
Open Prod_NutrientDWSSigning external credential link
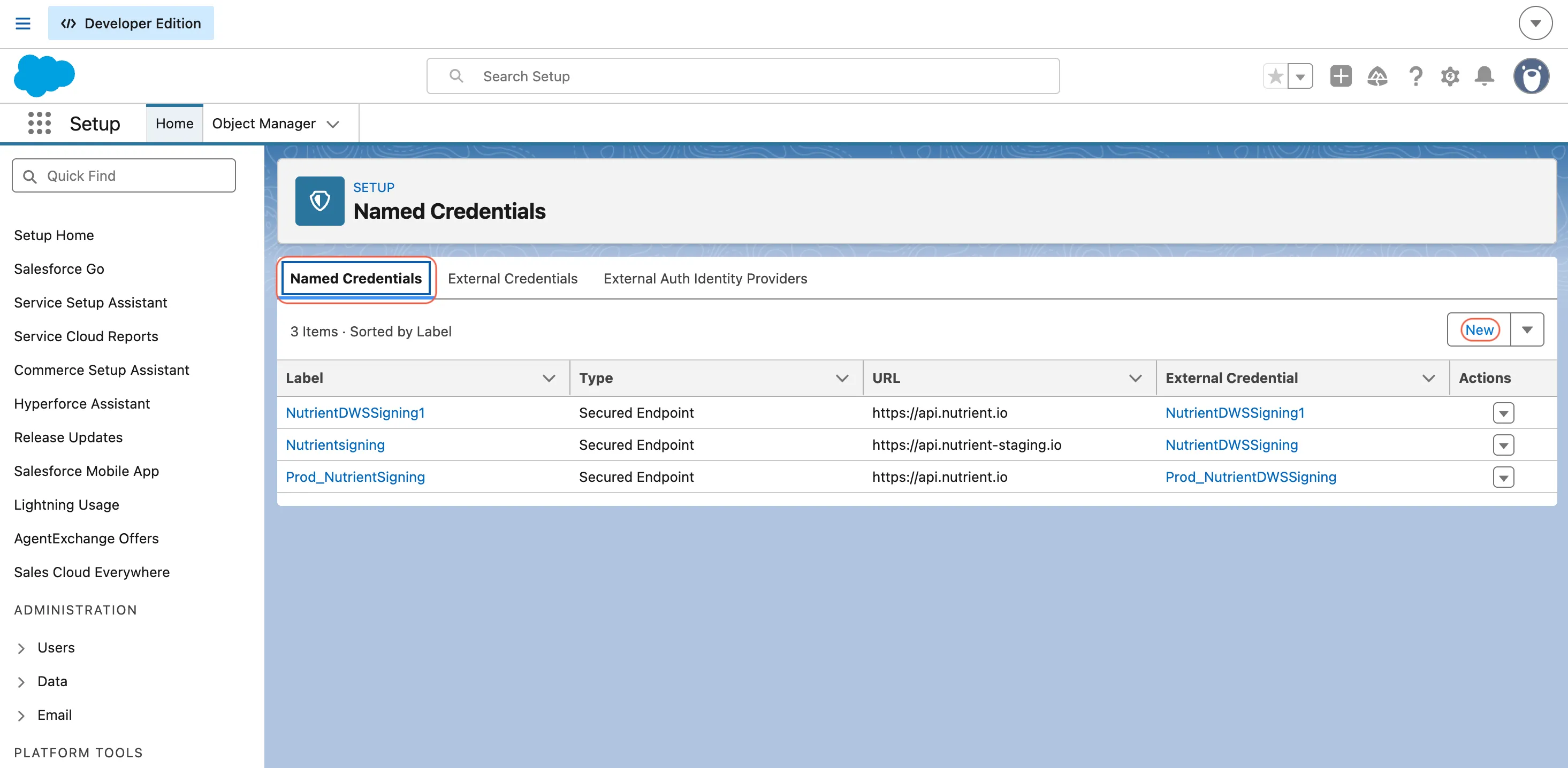click(x=1251, y=477)
